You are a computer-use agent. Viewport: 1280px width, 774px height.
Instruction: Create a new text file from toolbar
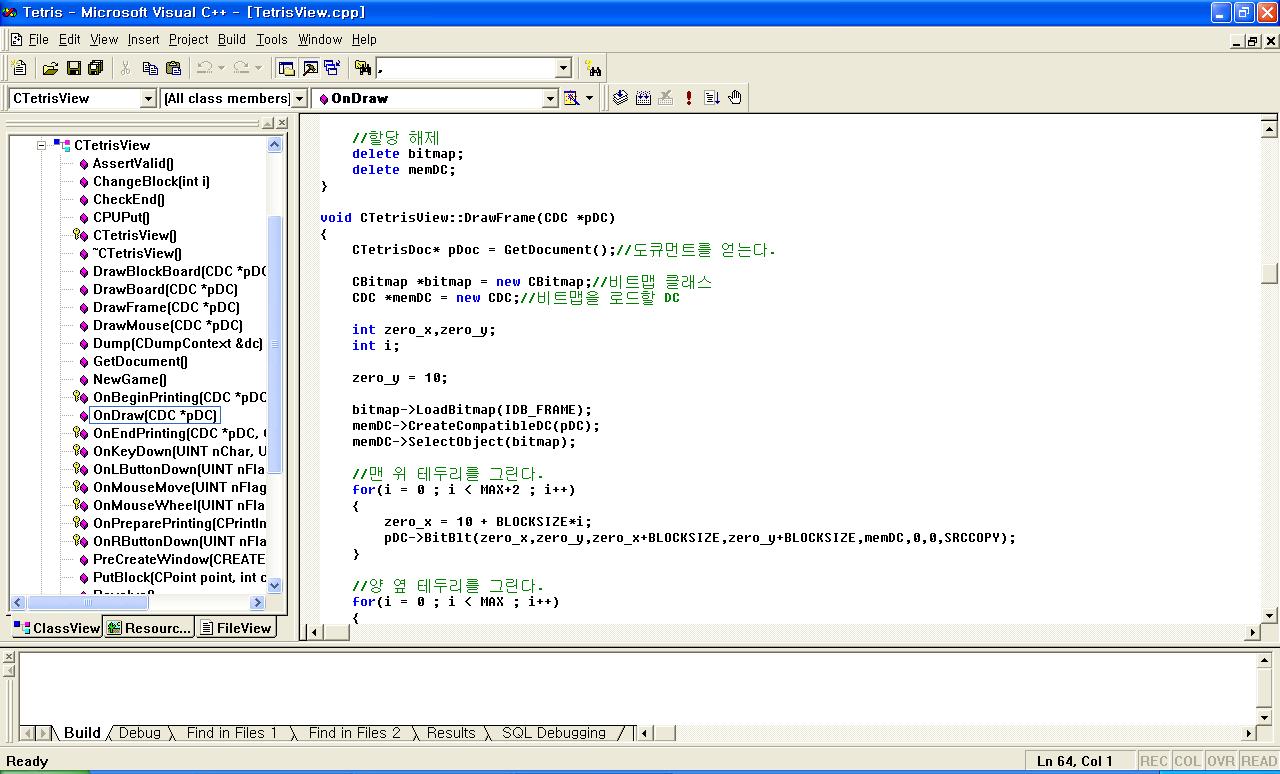click(19, 68)
